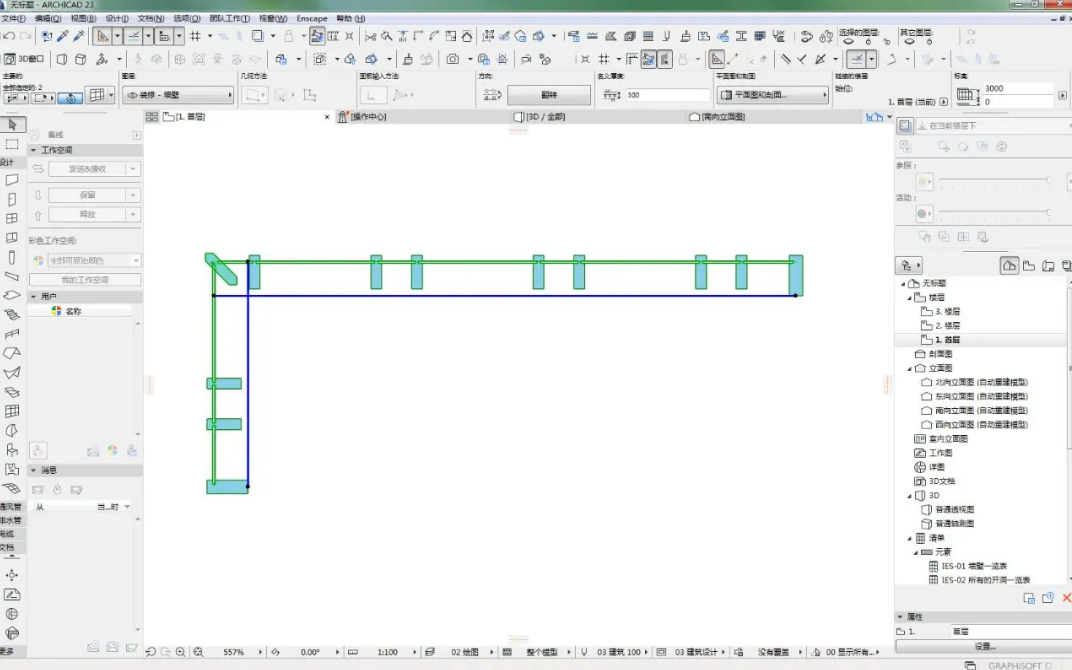1072x670 pixels.
Task: Select the Door tool in the toolbox
Action: click(12, 200)
